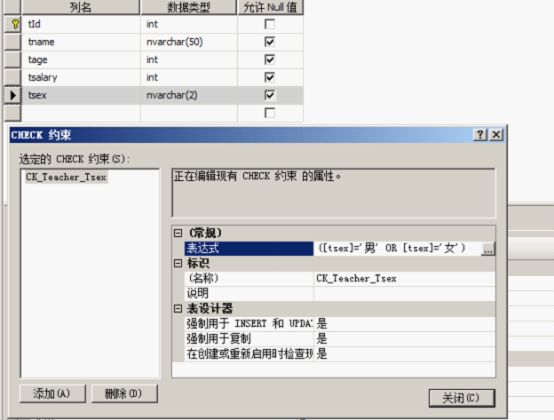This screenshot has height=420, width=554.
Task: Open the expression editor ellipsis button
Action: pyautogui.click(x=488, y=249)
